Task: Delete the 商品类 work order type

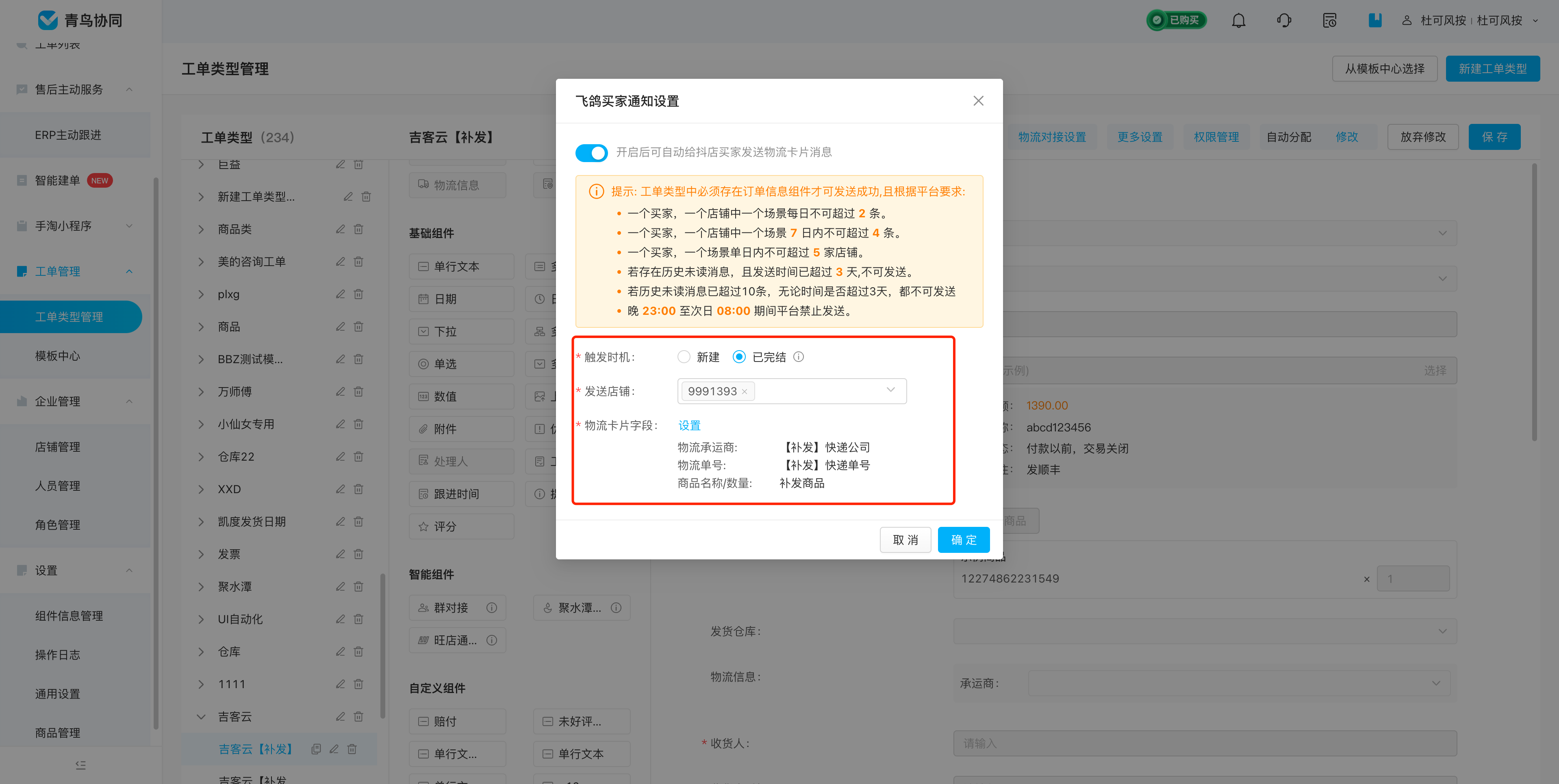Action: (x=358, y=229)
